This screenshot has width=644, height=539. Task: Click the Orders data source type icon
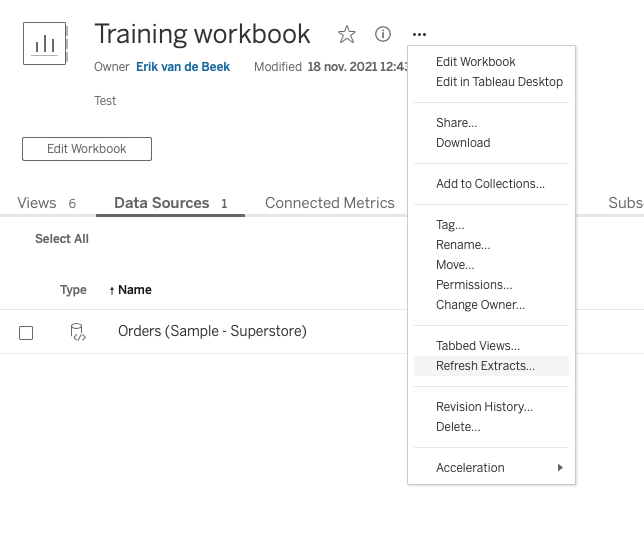point(78,332)
